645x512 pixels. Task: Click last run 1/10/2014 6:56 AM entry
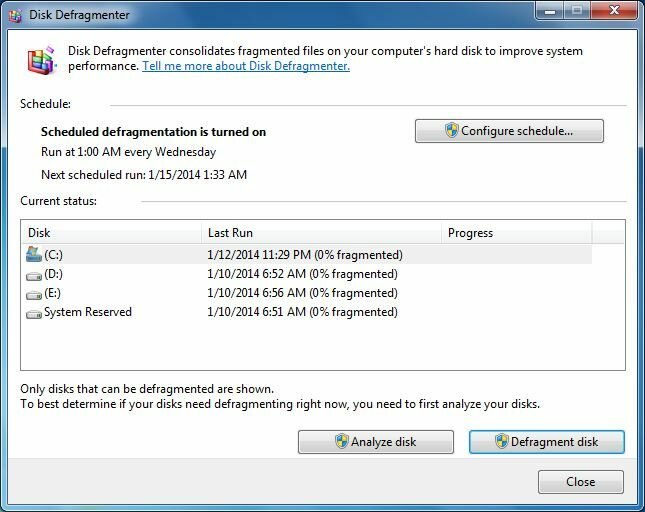tap(302, 293)
